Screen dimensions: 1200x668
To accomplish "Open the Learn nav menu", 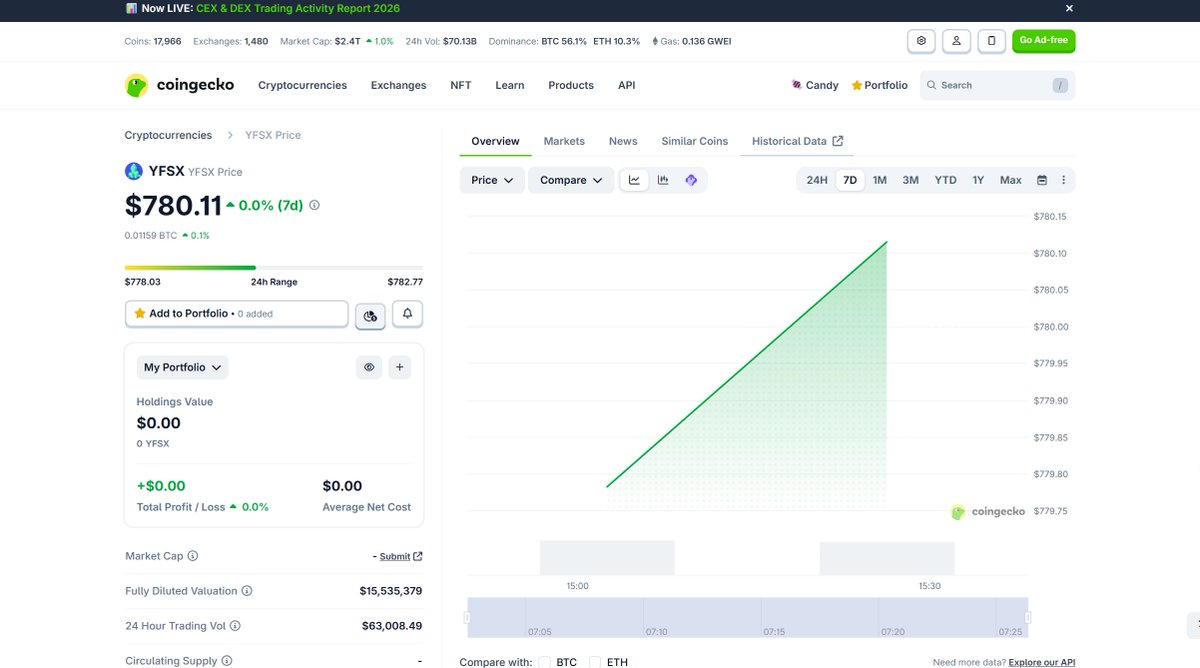I will click(x=510, y=85).
